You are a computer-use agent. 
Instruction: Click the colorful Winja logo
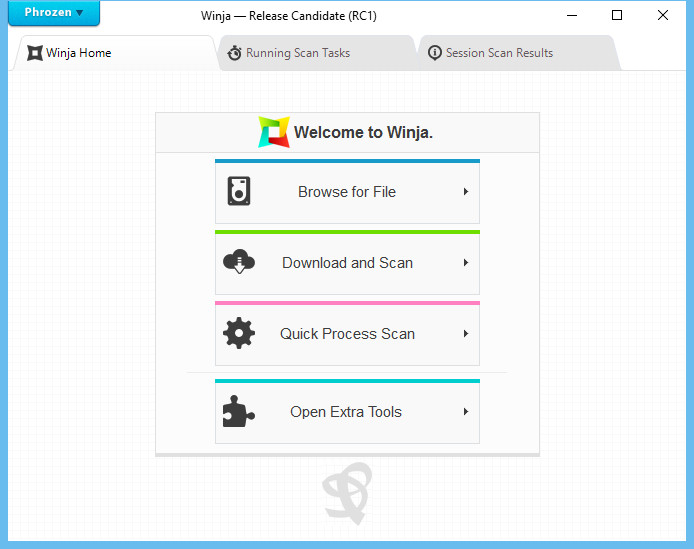click(274, 132)
